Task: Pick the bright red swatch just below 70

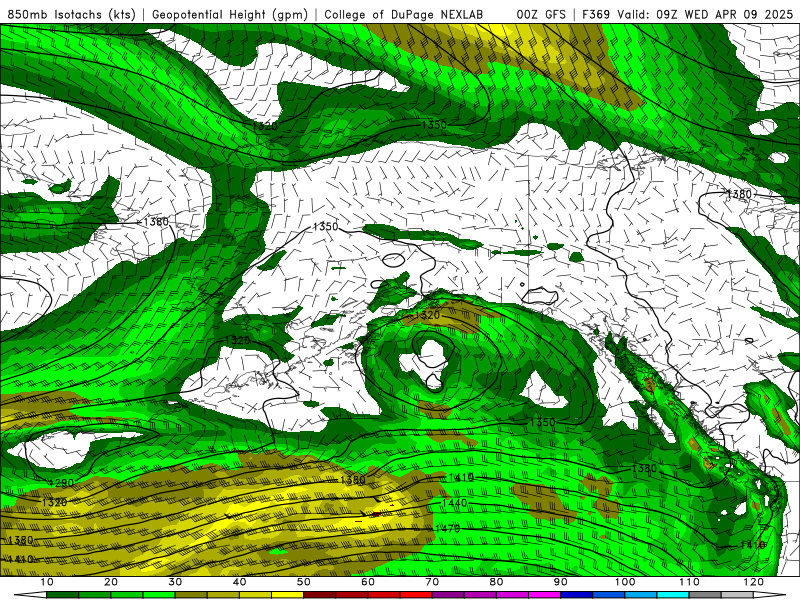Action: 416,595
